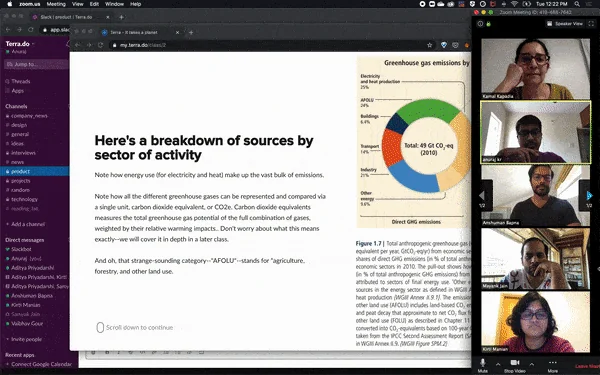Reload the my.terra.do page
The image size is (600, 375).
pos(101,45)
